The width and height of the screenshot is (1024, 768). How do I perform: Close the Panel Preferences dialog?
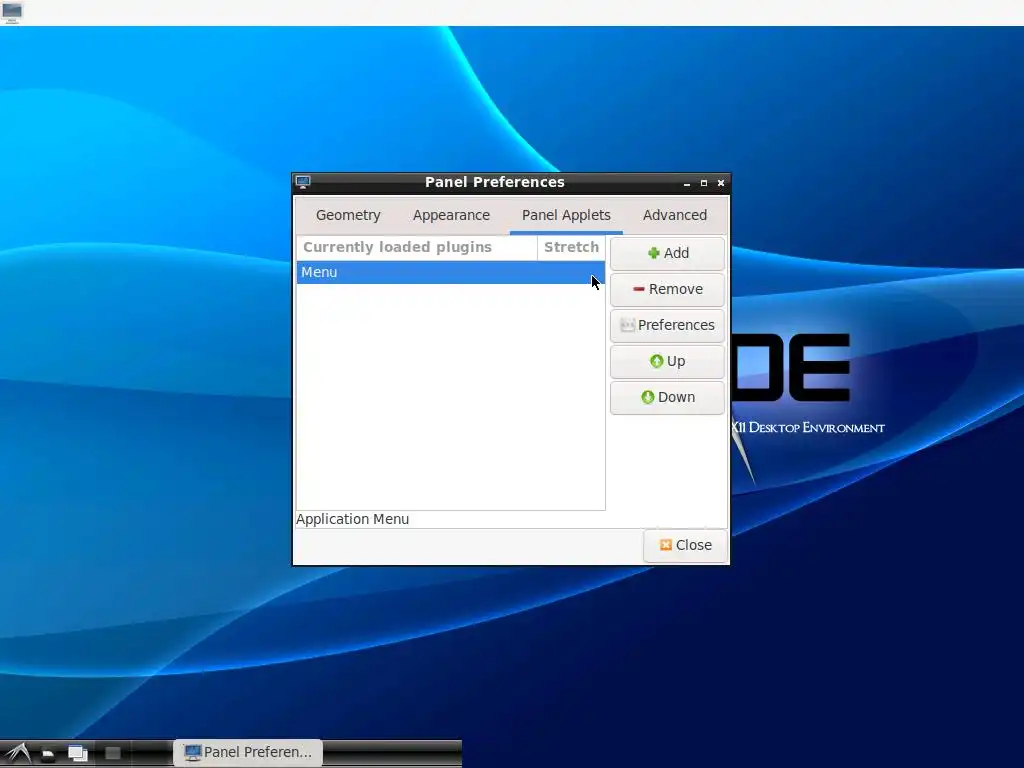tap(685, 545)
